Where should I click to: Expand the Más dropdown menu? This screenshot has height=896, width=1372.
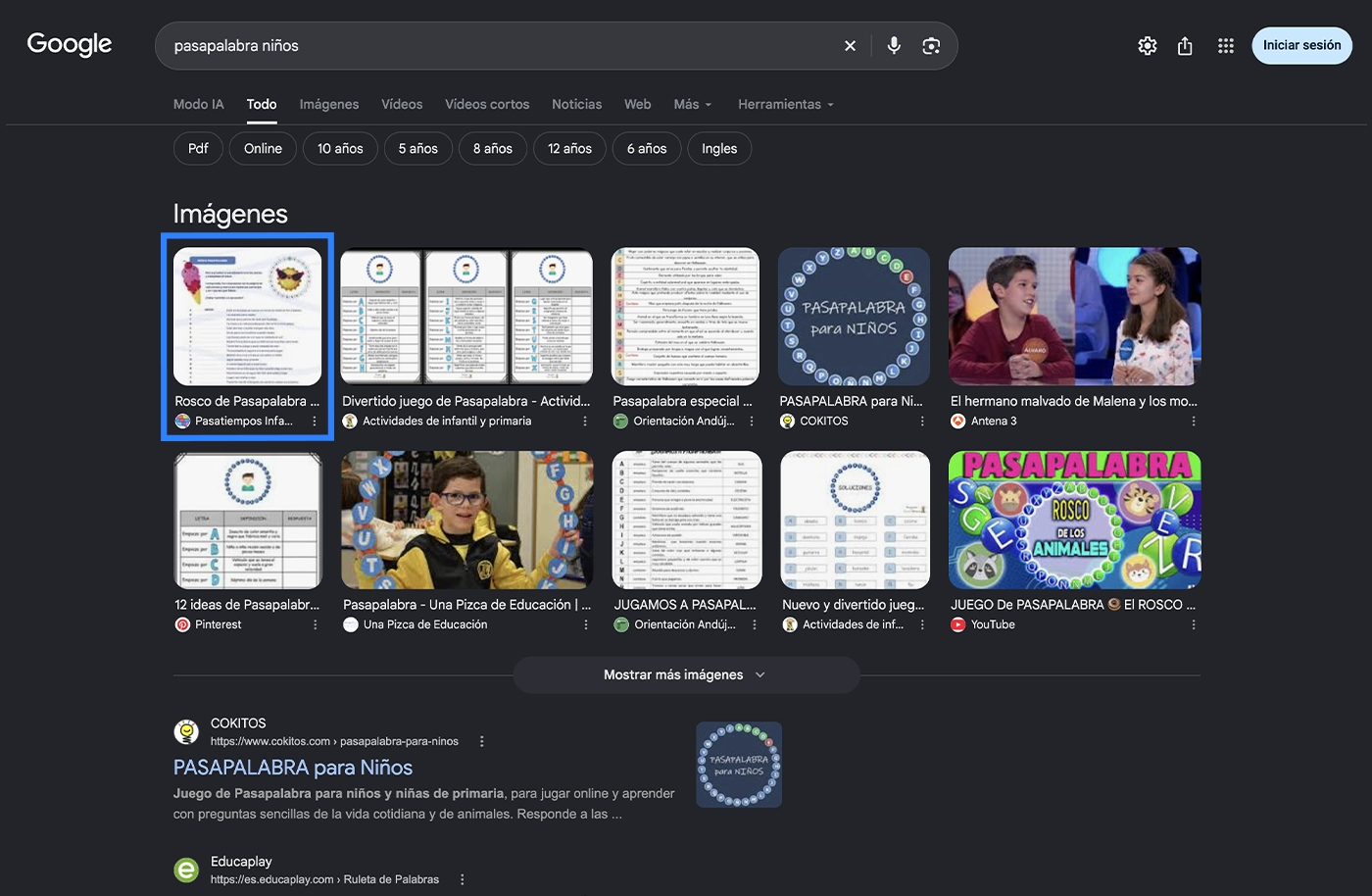(x=693, y=104)
